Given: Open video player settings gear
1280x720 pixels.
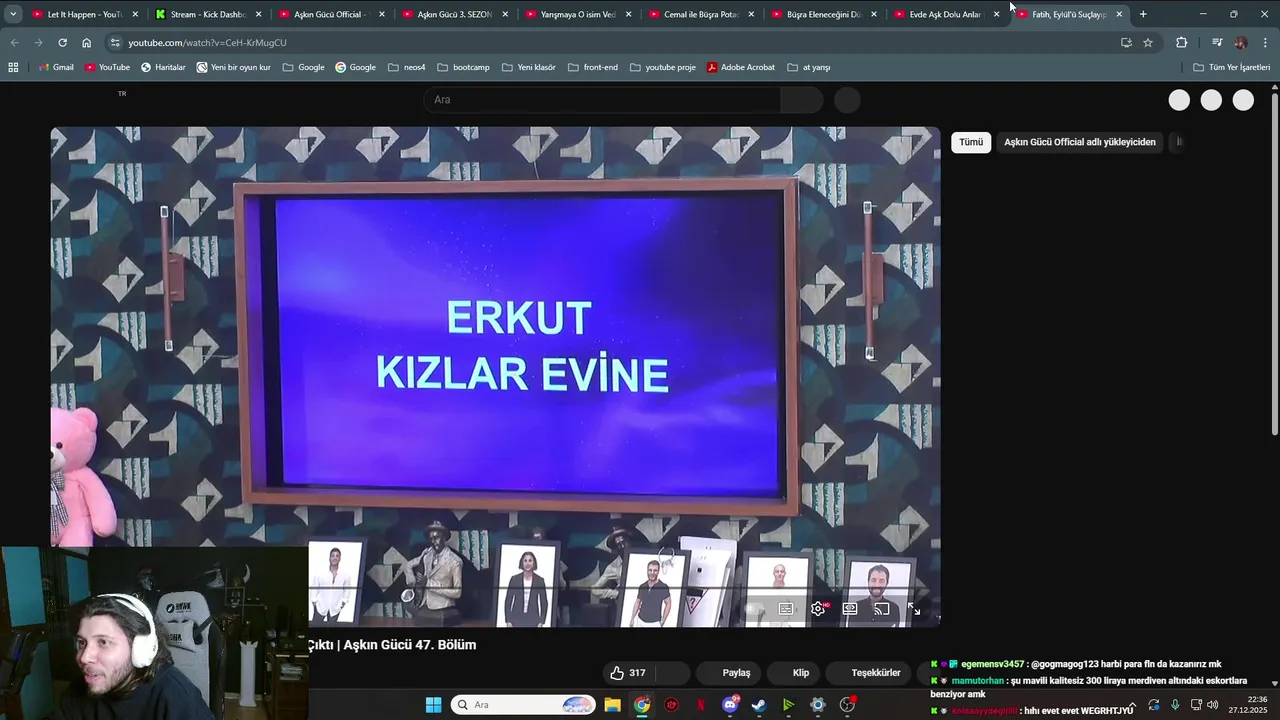Looking at the screenshot, I should click(x=818, y=608).
